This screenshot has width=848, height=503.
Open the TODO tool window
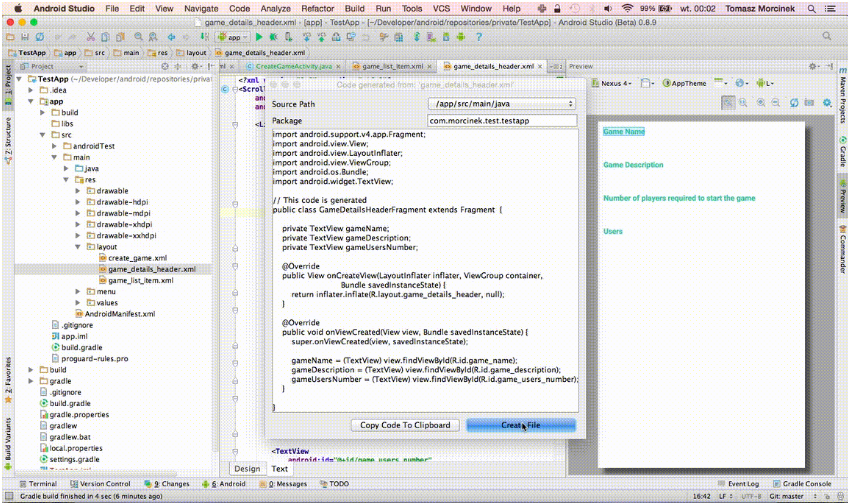(x=334, y=484)
